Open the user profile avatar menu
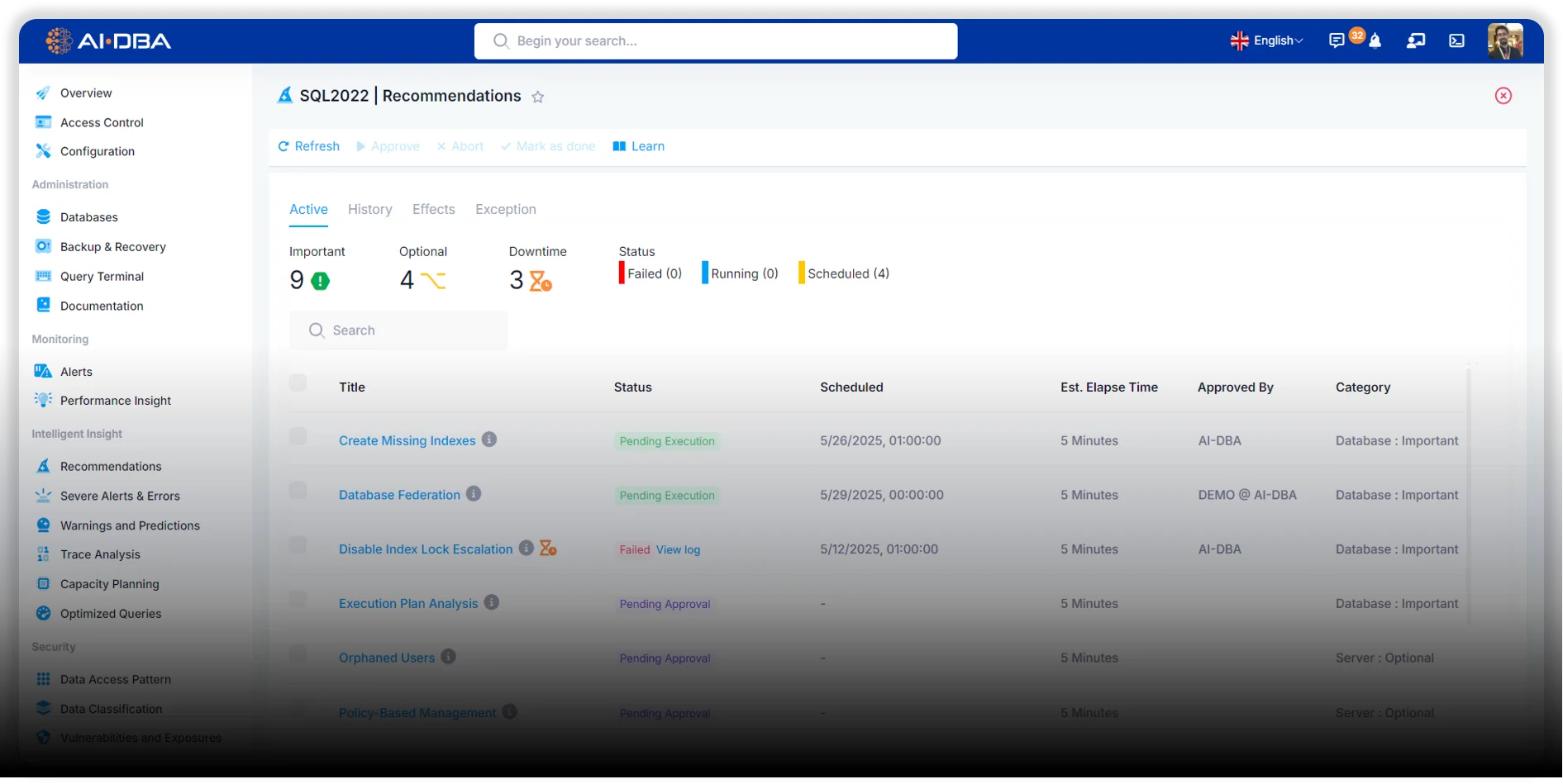Viewport: 1563px width, 784px height. (x=1504, y=40)
